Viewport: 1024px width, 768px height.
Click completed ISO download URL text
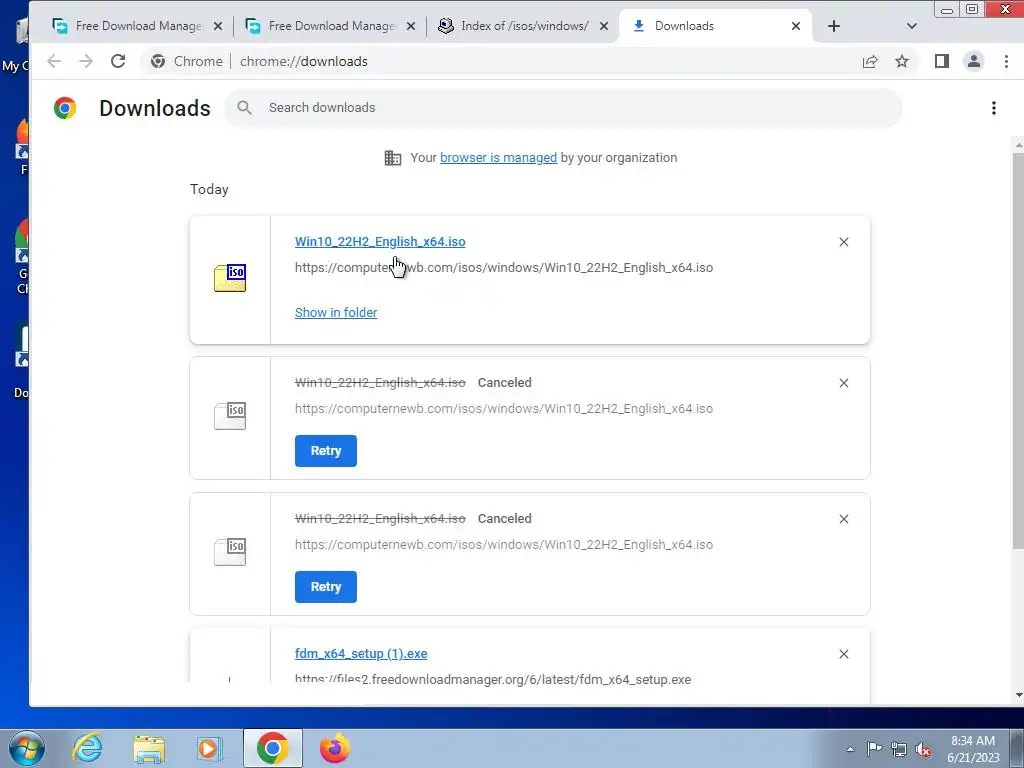[504, 268]
